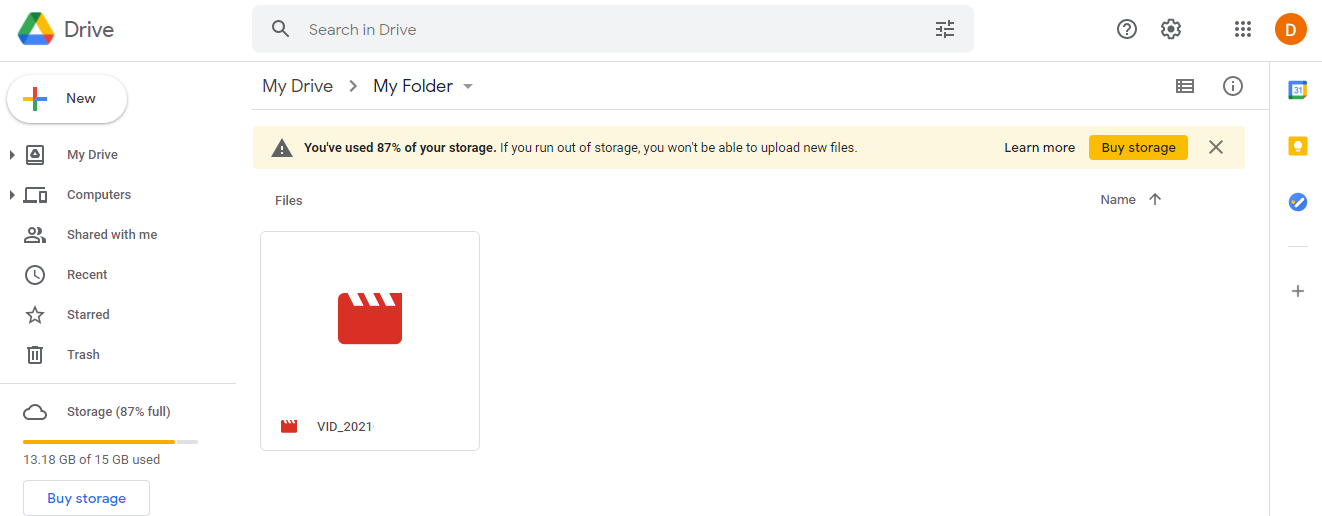
Task: Switch to list layout view
Action: pyautogui.click(x=1185, y=86)
